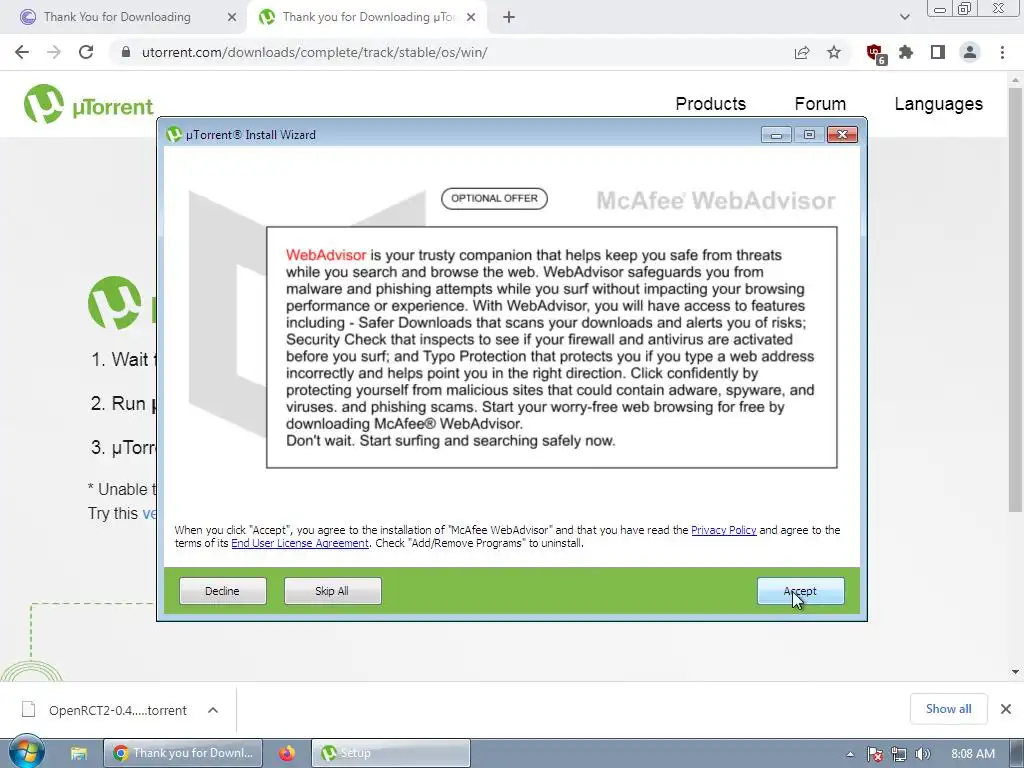Screen dimensions: 1024x768
Task: Toggle the browser side panel
Action: click(938, 52)
